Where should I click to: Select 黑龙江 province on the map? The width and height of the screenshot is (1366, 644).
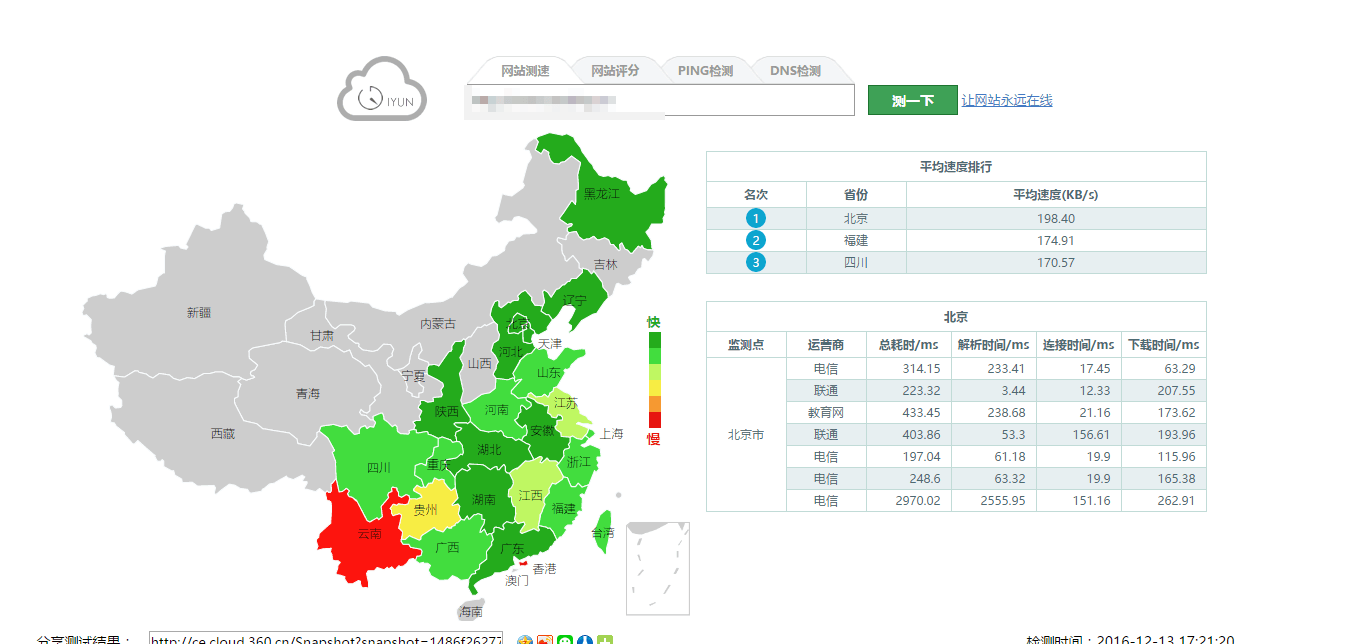click(601, 194)
